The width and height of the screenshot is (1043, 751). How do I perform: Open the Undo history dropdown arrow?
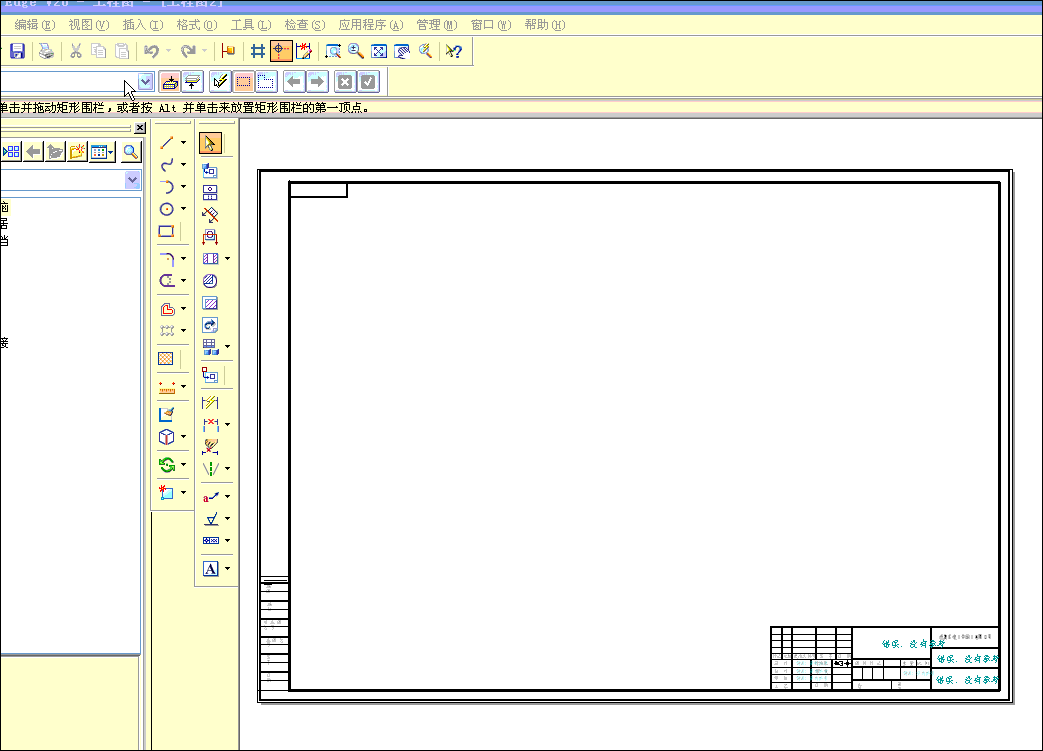coord(168,51)
